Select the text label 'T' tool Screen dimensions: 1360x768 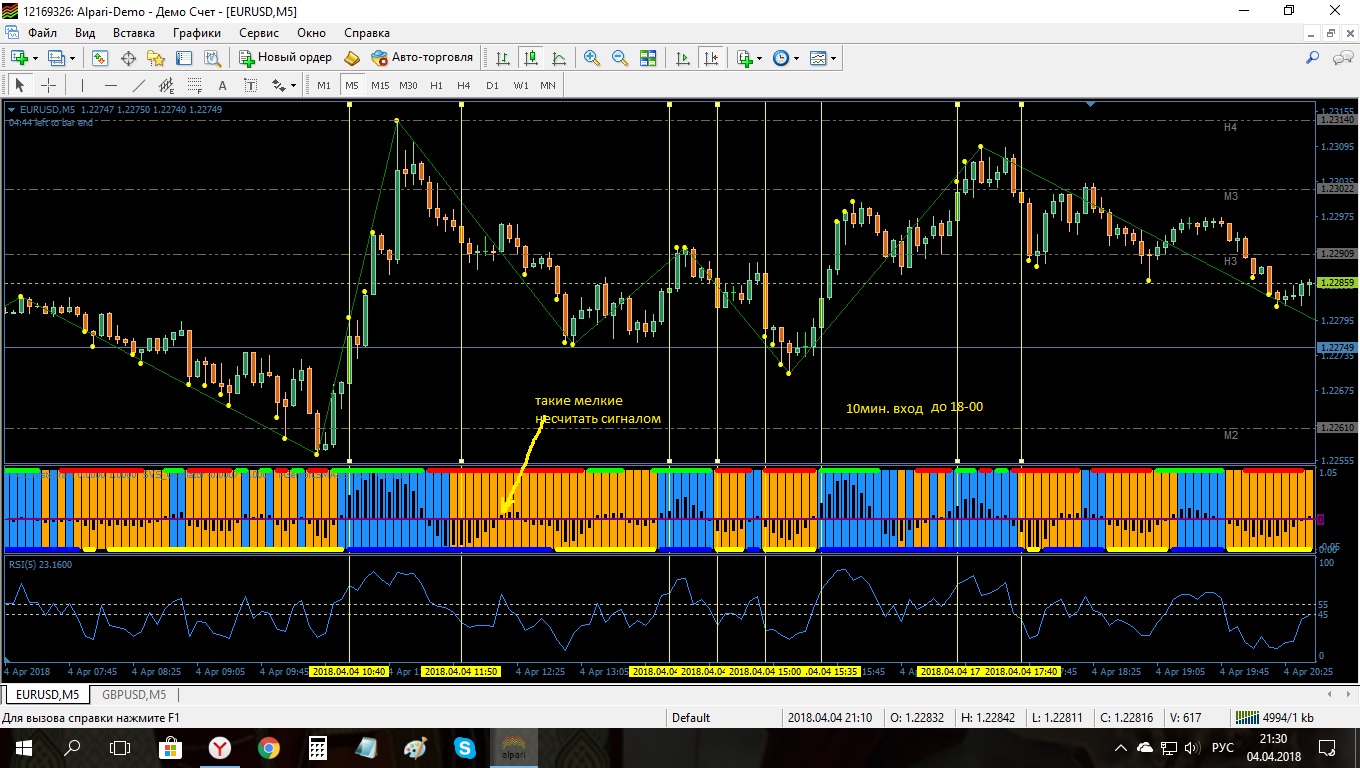pyautogui.click(x=250, y=85)
